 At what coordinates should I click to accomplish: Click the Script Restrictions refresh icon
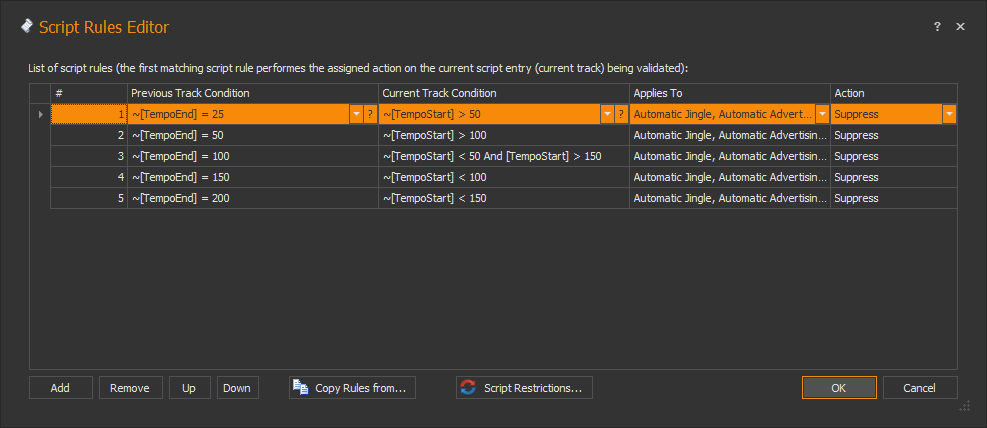468,388
